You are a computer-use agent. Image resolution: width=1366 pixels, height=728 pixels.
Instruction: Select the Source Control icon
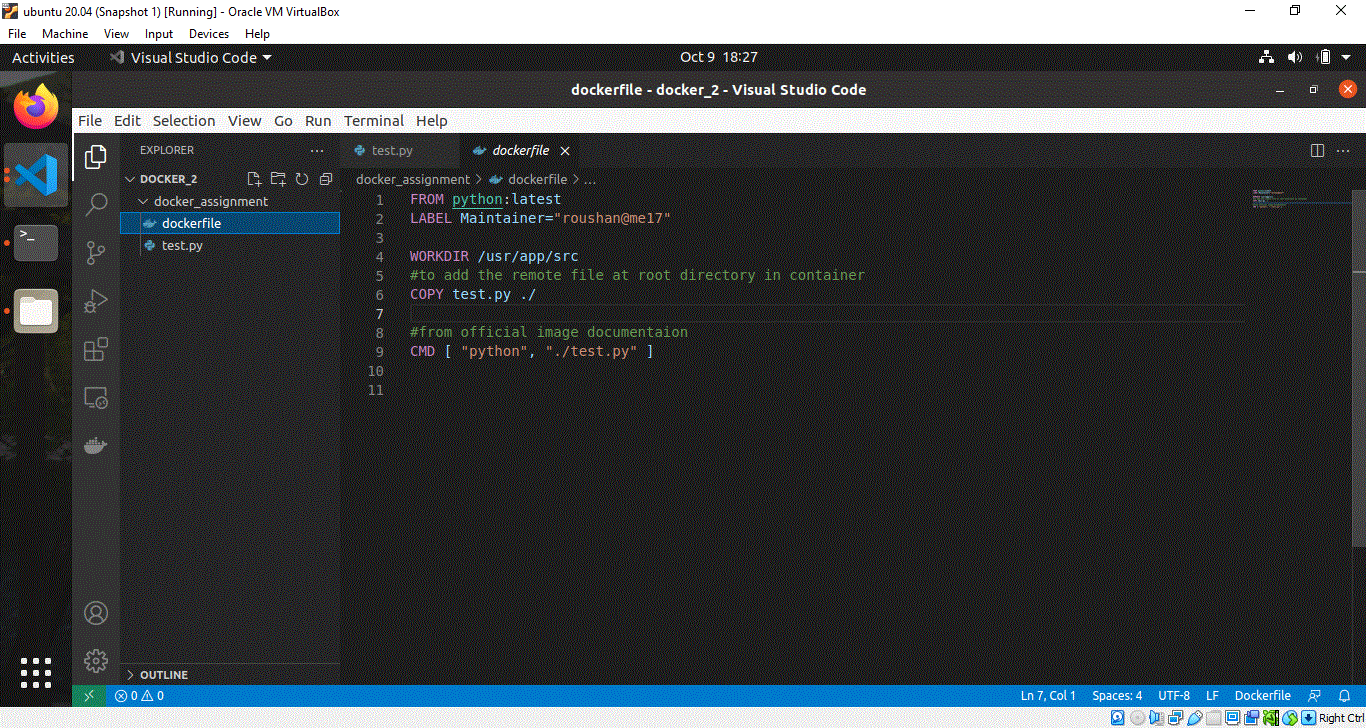point(95,252)
